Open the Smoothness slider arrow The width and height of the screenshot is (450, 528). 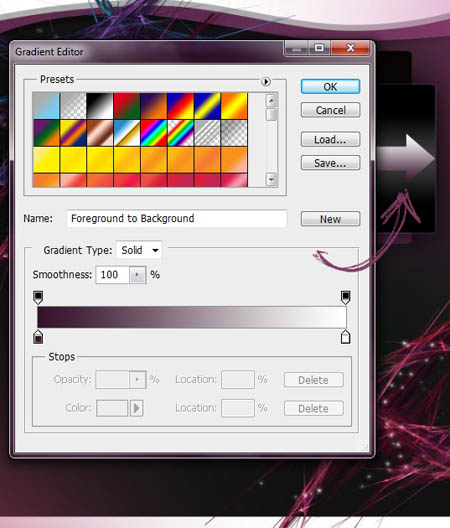[137, 275]
